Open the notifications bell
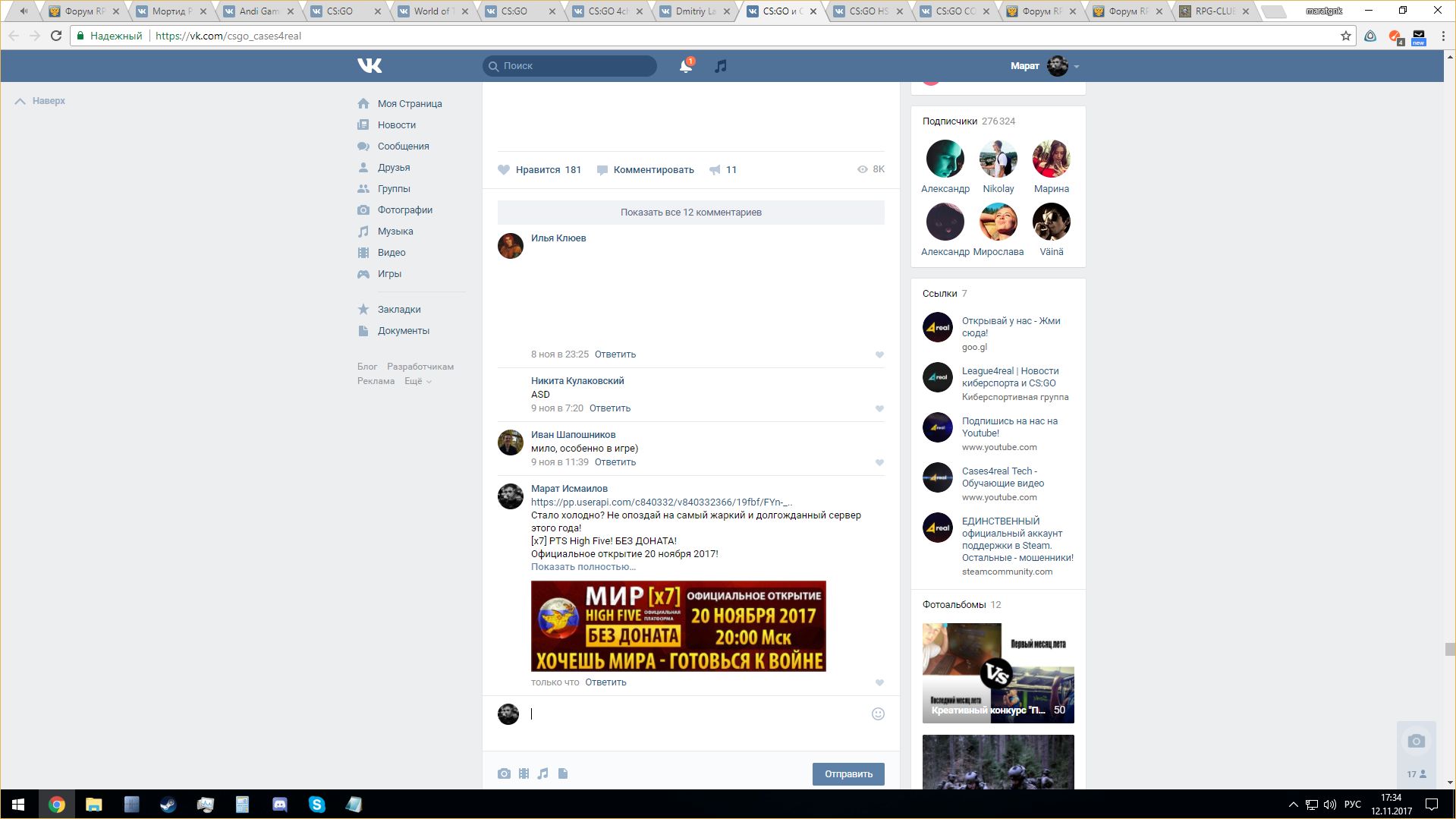 pos(686,66)
